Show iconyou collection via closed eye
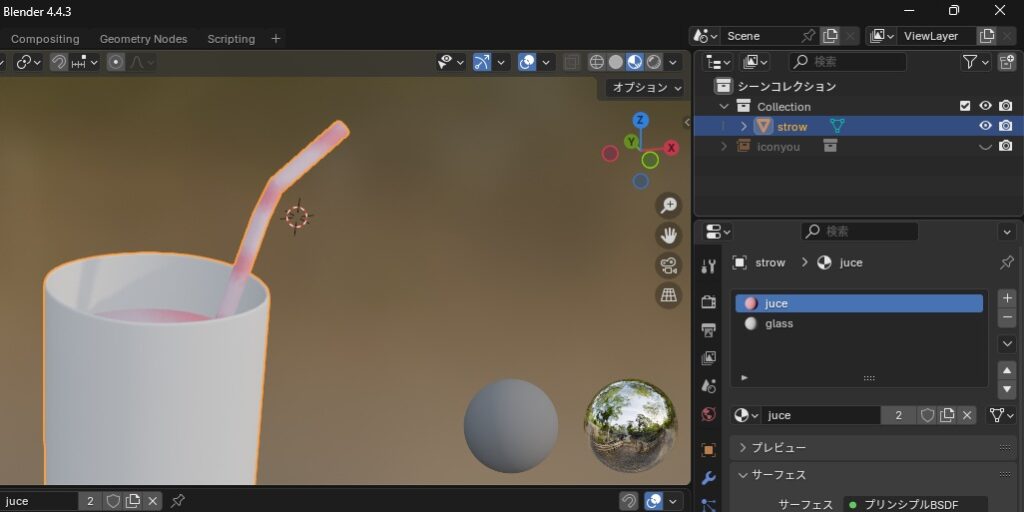1024x512 pixels. [985, 147]
